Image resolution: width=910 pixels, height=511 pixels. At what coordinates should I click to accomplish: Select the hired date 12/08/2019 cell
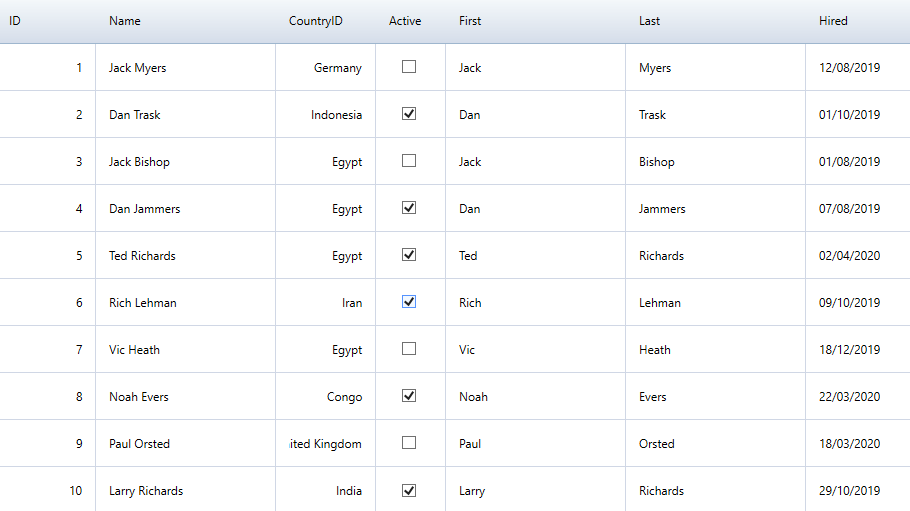tap(849, 68)
